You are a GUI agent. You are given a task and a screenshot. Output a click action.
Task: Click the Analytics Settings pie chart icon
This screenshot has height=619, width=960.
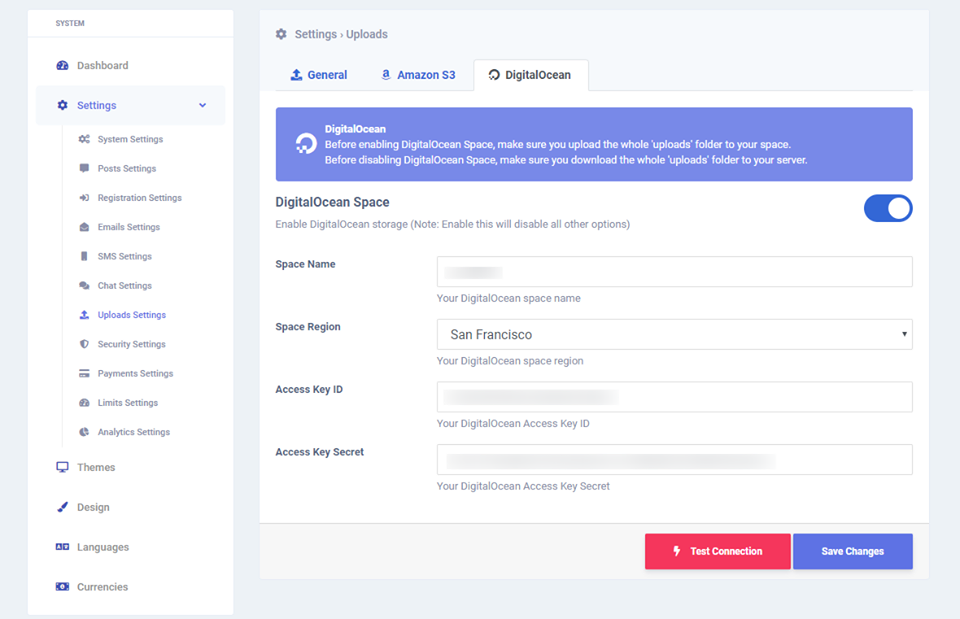click(84, 432)
